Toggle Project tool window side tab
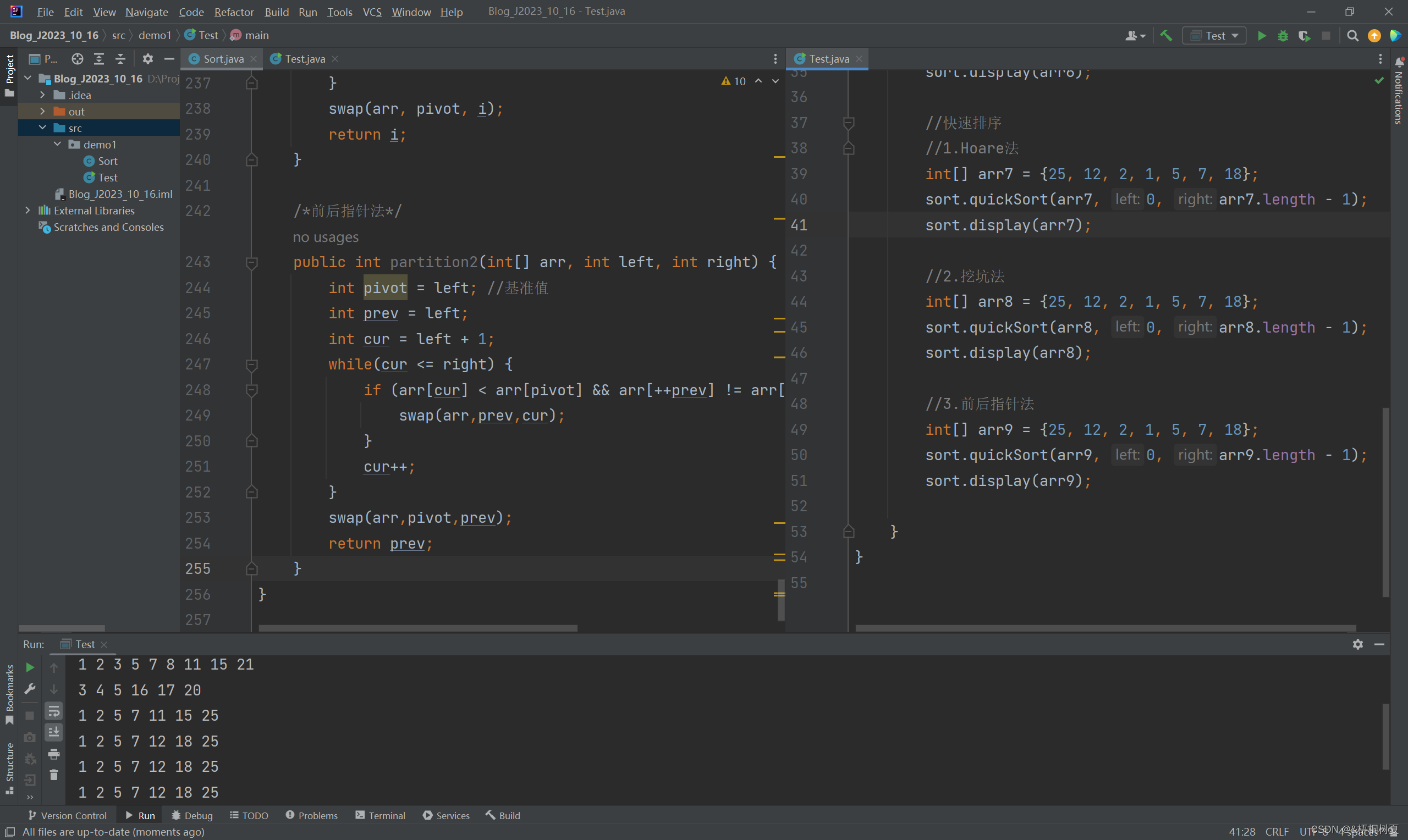1408x840 pixels. (9, 75)
